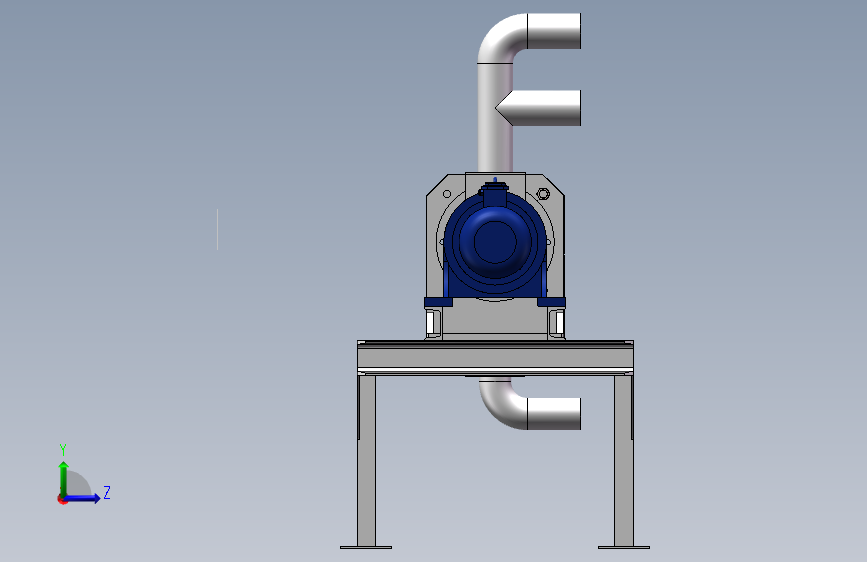
Task: Pick the left slotted bracket under the motor
Action: click(433, 324)
